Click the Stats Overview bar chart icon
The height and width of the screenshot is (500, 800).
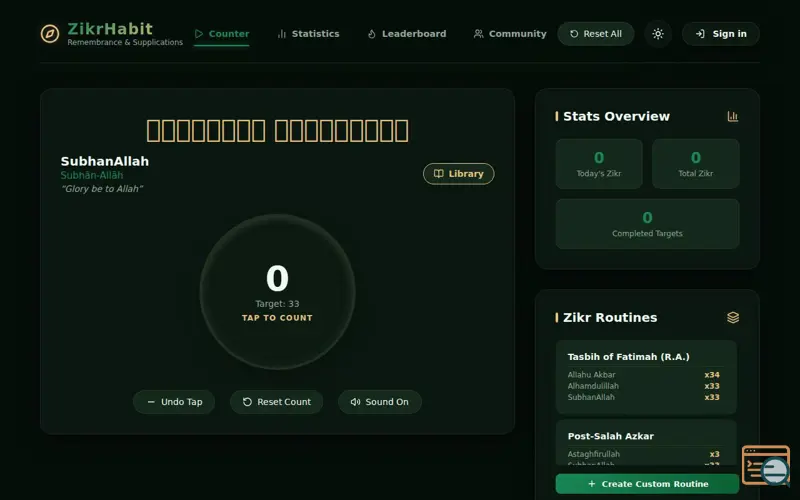point(733,116)
